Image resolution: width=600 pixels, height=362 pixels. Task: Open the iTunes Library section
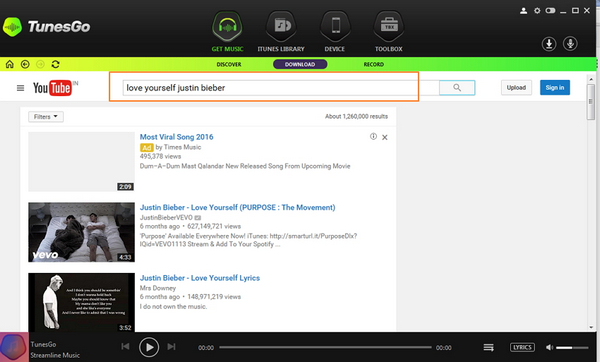281,32
